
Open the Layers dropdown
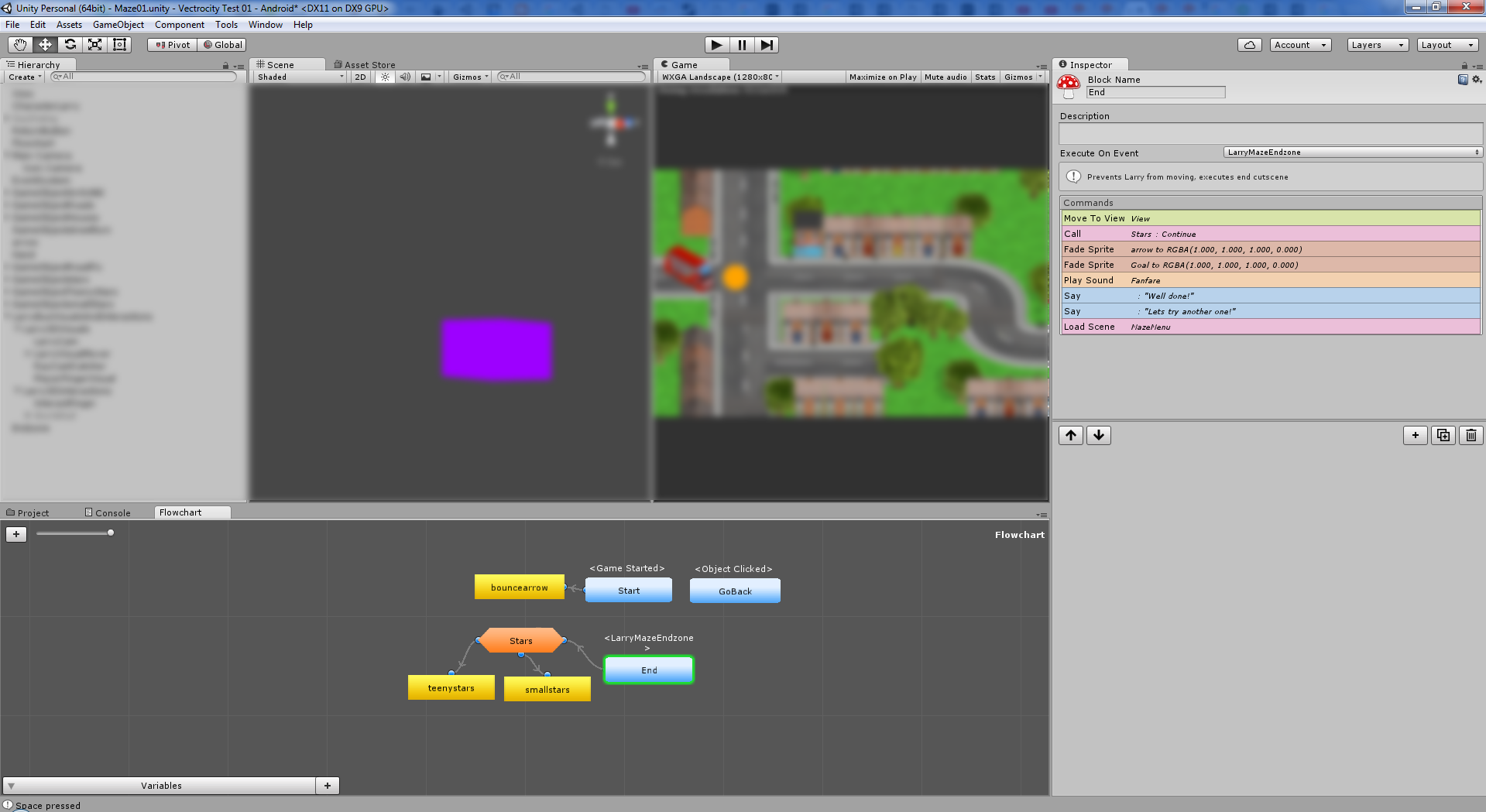tap(1377, 45)
